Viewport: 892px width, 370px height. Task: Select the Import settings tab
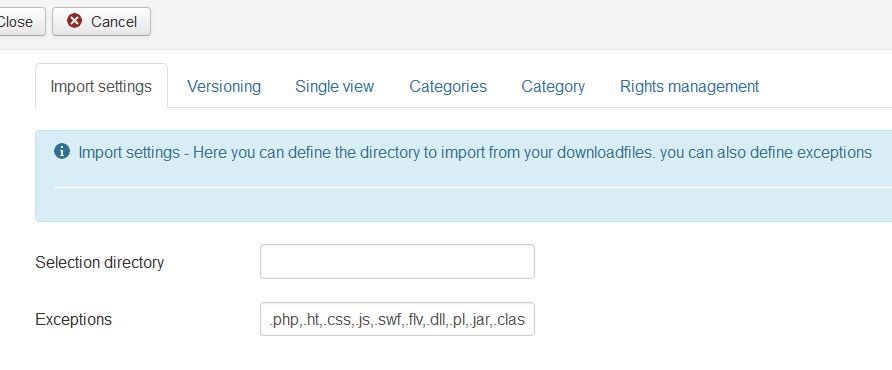(101, 86)
